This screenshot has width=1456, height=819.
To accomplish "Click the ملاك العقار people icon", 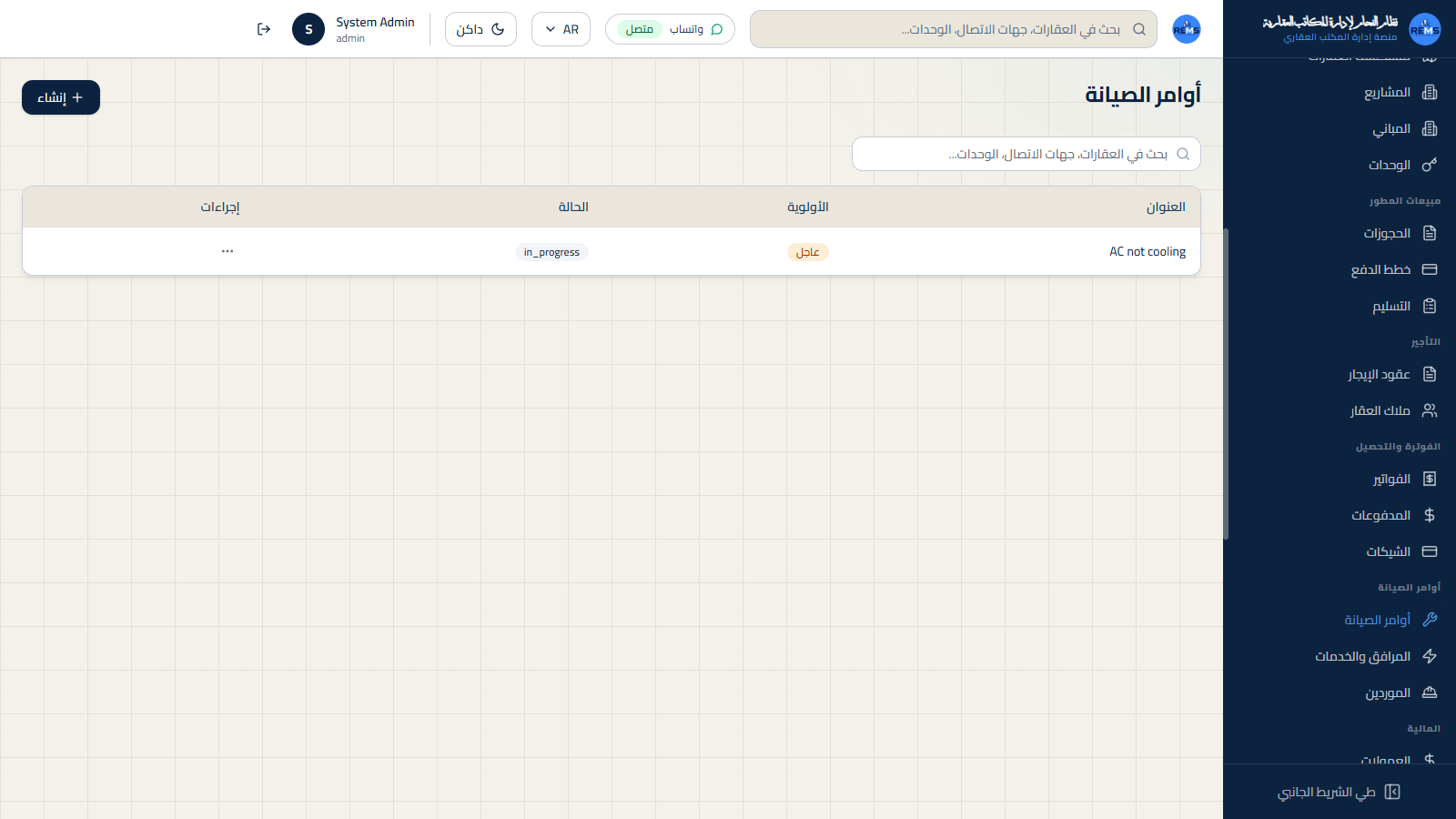I will click(1430, 410).
